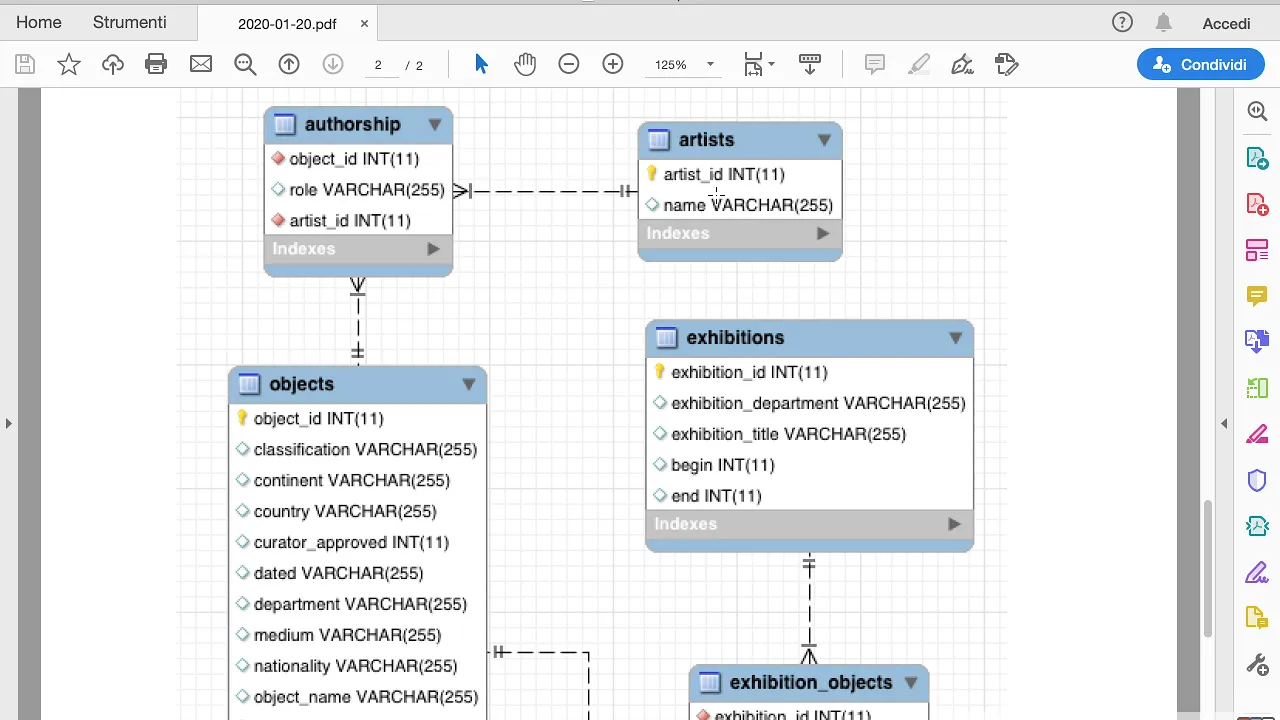Expand the left navigation pane arrow
Viewport: 1280px width, 720px height.
8,423
